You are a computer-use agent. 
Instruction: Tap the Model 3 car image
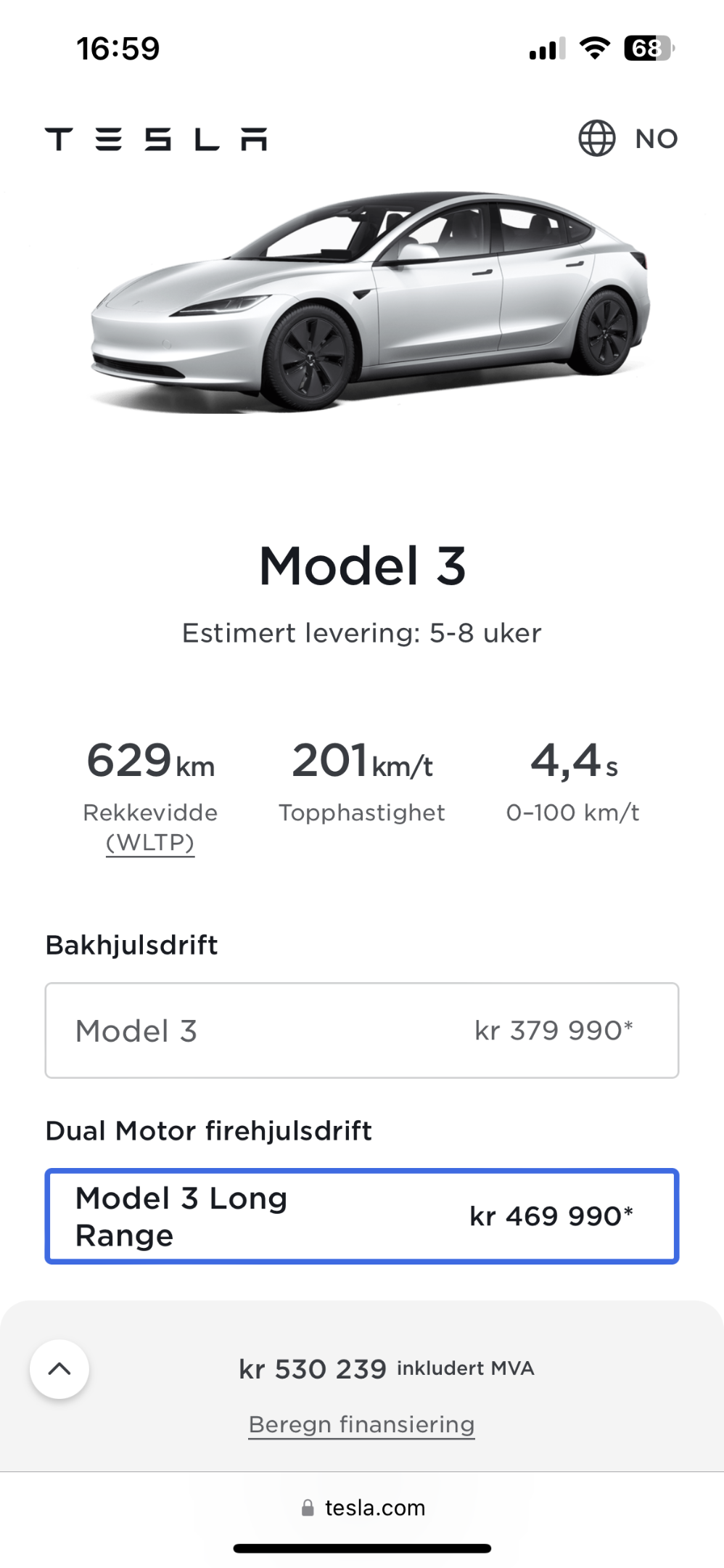point(369,301)
